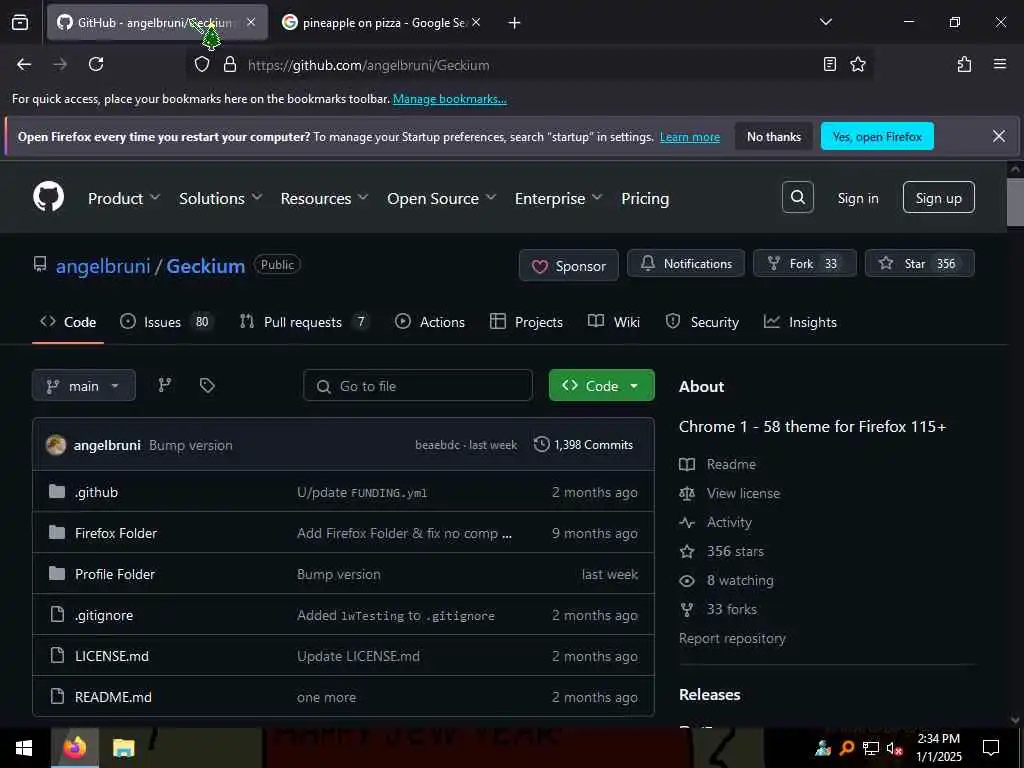Open the Windows notification center
This screenshot has height=768, width=1024.
[991, 748]
